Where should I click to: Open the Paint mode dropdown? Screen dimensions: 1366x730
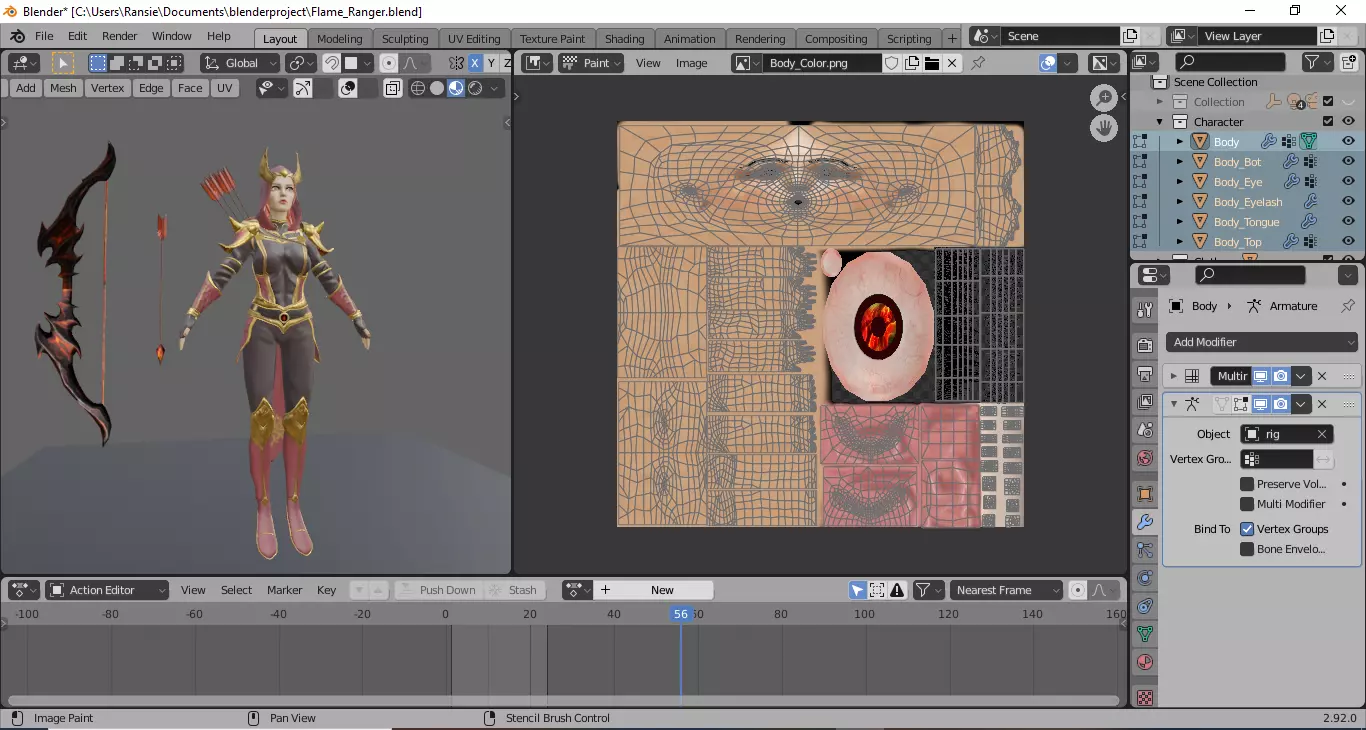pyautogui.click(x=591, y=63)
